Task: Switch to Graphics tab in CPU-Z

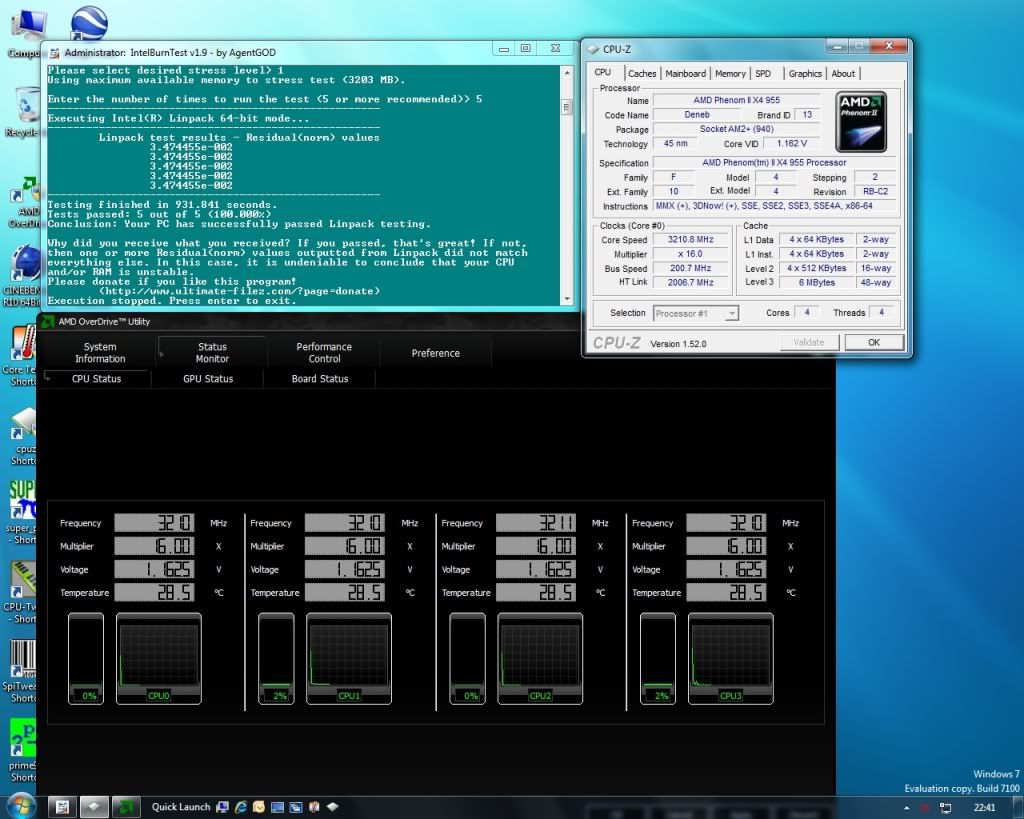Action: tap(805, 74)
